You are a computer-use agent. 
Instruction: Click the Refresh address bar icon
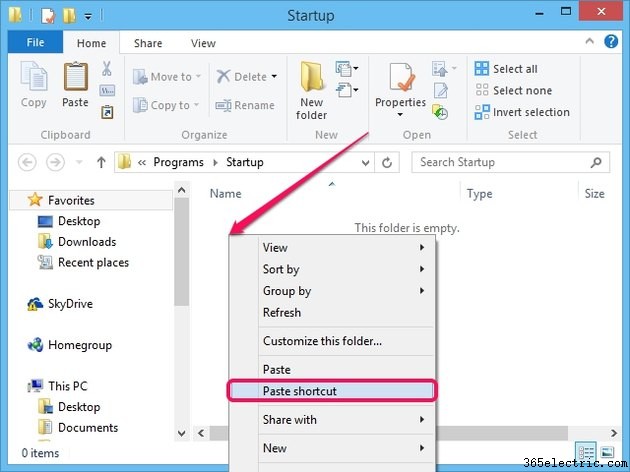point(387,163)
